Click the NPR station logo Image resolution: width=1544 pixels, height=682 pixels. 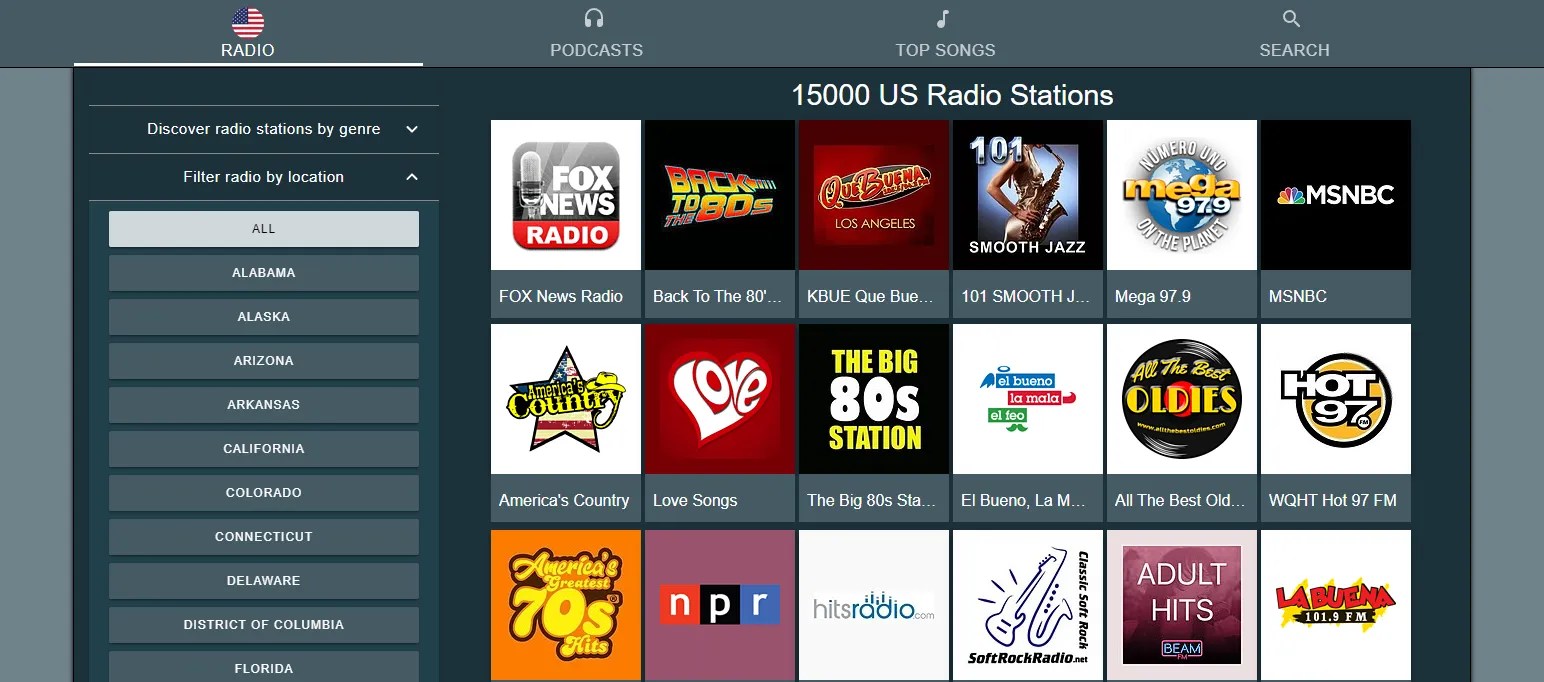tap(719, 605)
